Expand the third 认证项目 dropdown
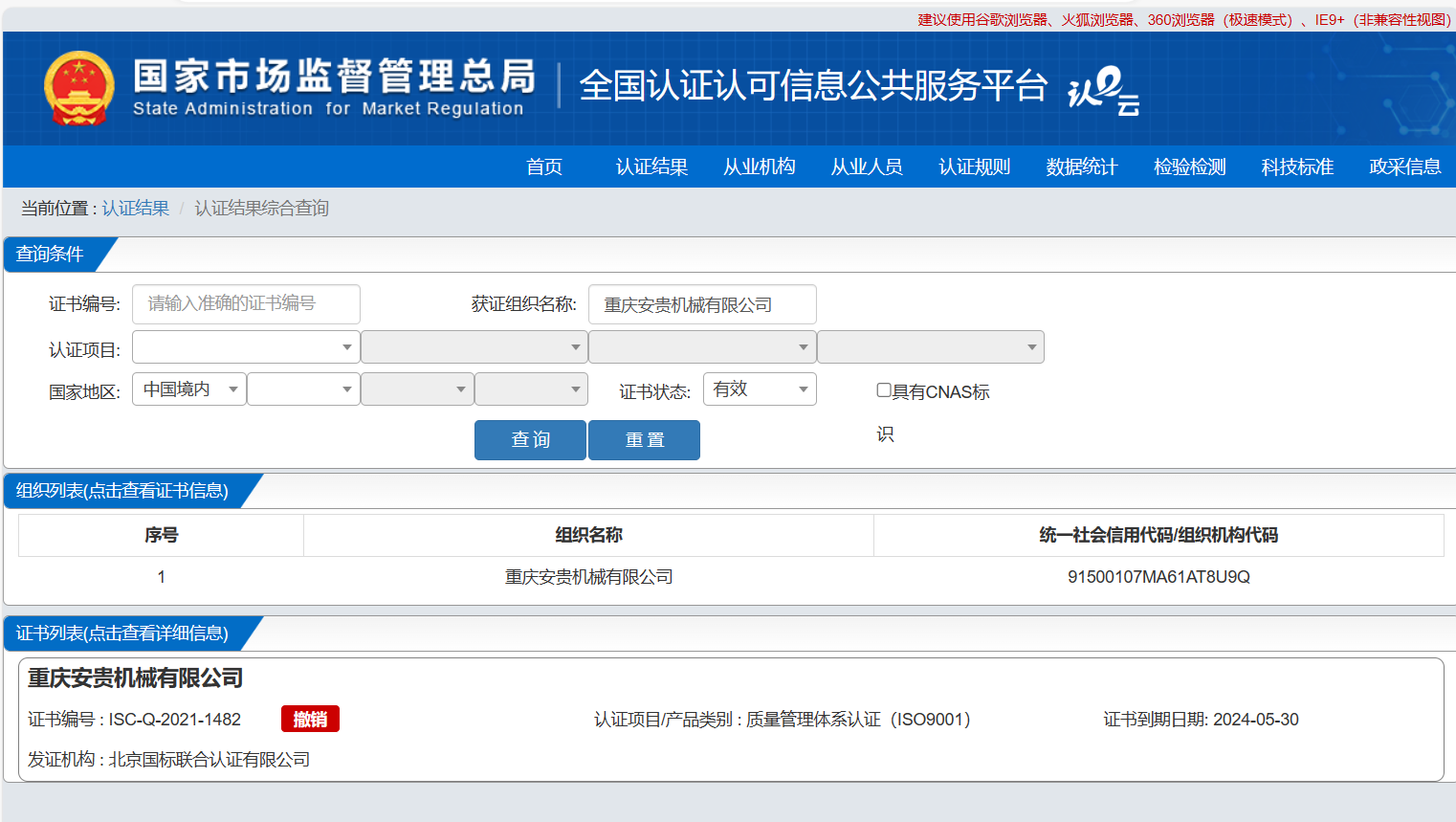Image resolution: width=1456 pixels, height=822 pixels. pyautogui.click(x=702, y=347)
